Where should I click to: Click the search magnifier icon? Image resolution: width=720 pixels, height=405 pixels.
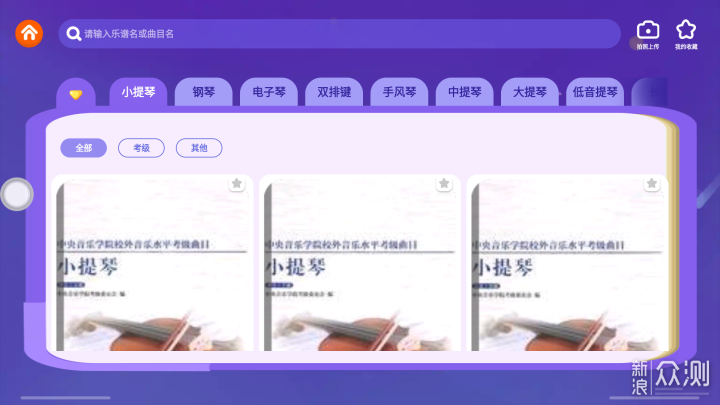tap(73, 34)
